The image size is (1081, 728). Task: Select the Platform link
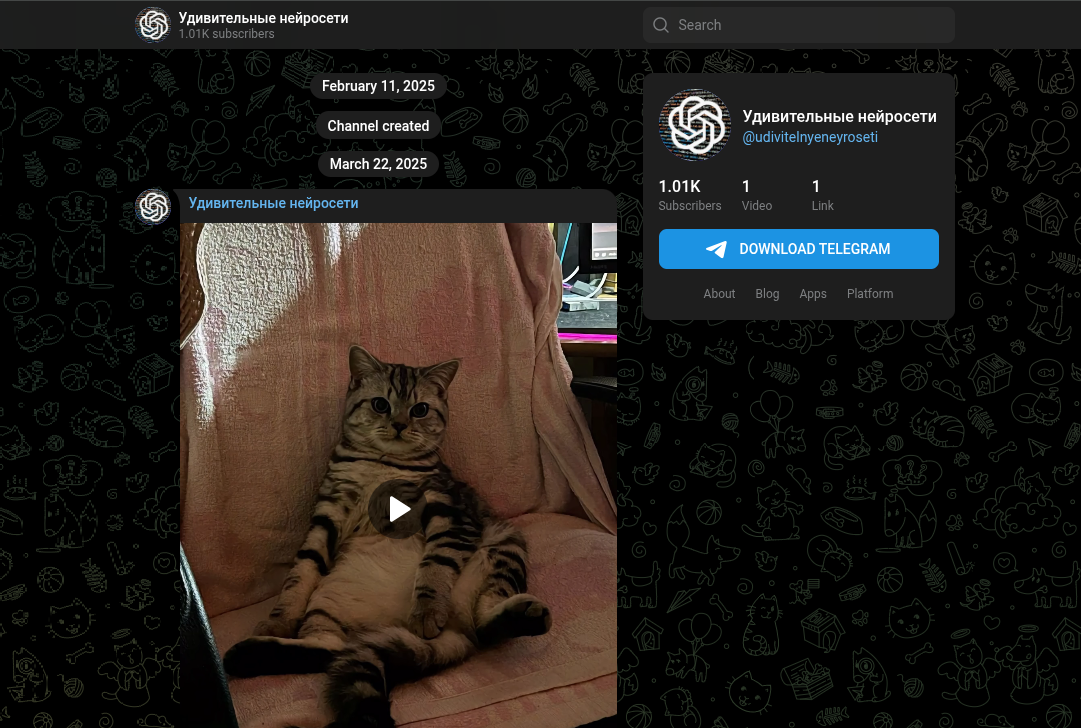point(870,294)
